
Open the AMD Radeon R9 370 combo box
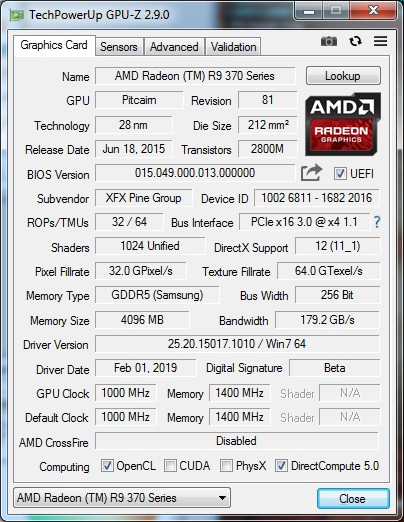122,498
